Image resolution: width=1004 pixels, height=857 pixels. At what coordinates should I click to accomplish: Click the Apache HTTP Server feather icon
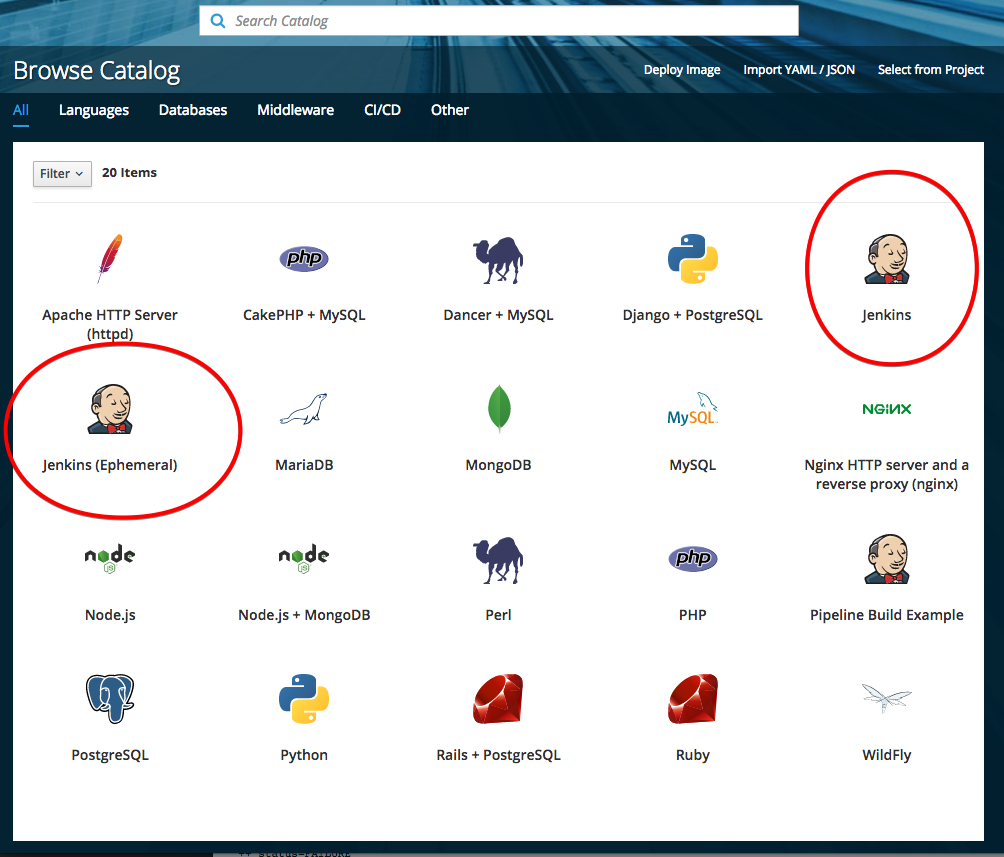(110, 259)
